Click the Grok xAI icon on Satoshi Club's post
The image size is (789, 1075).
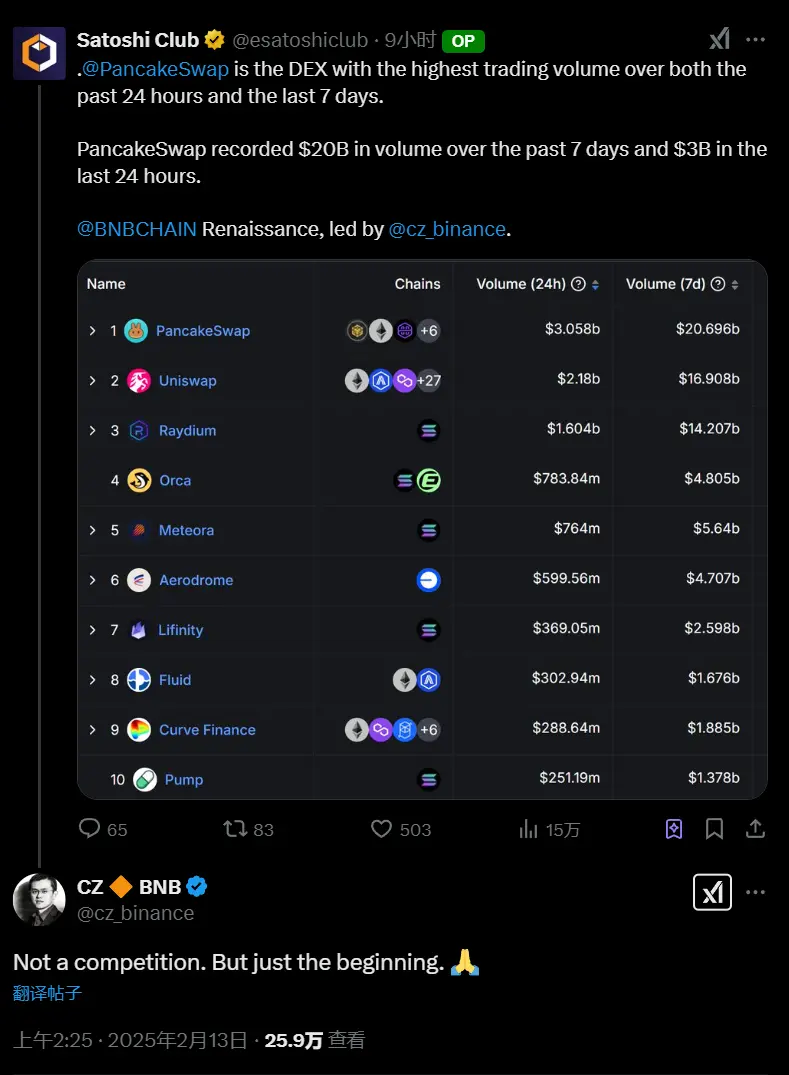718,38
